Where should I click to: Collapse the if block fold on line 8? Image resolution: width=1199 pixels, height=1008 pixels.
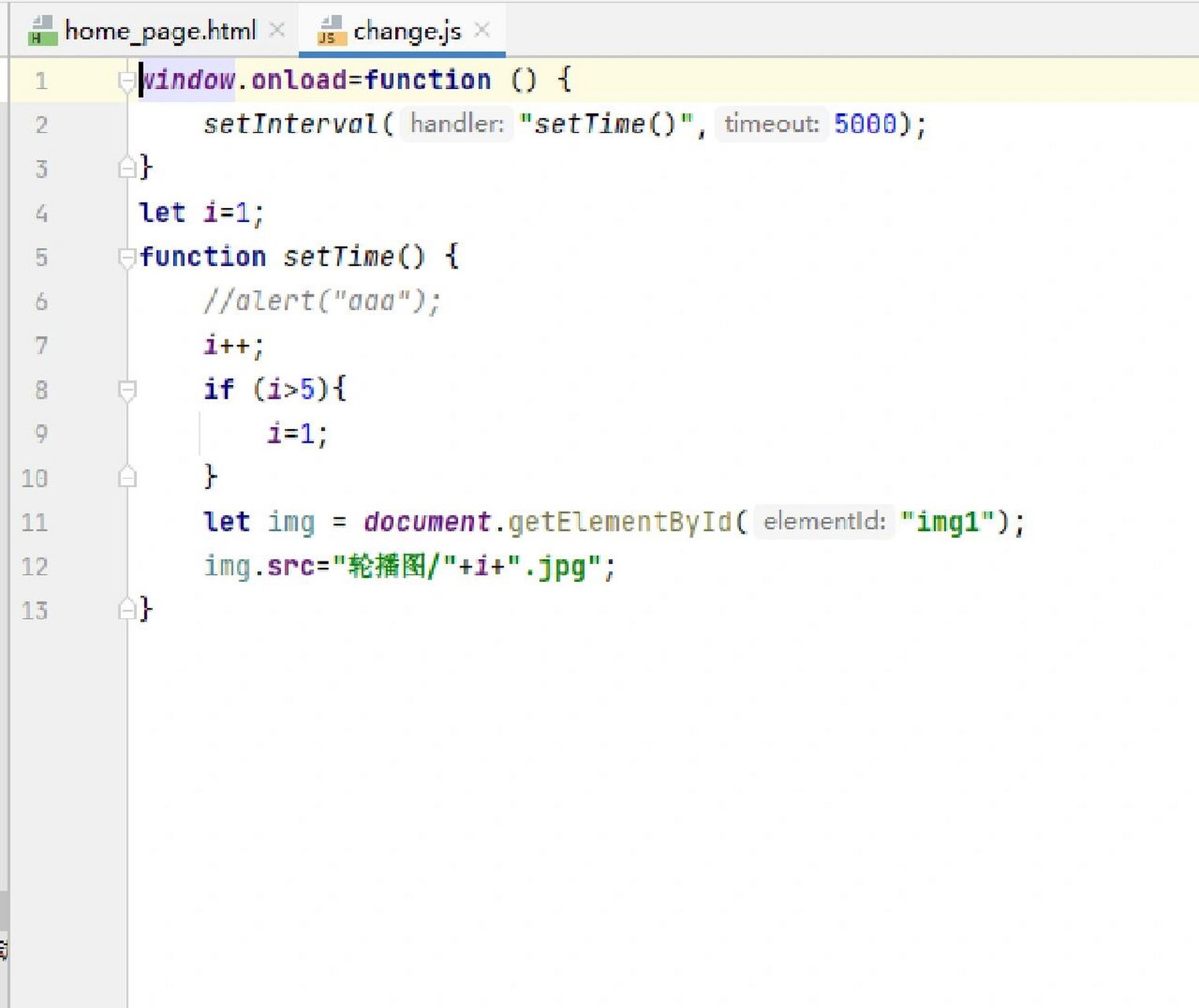point(126,389)
